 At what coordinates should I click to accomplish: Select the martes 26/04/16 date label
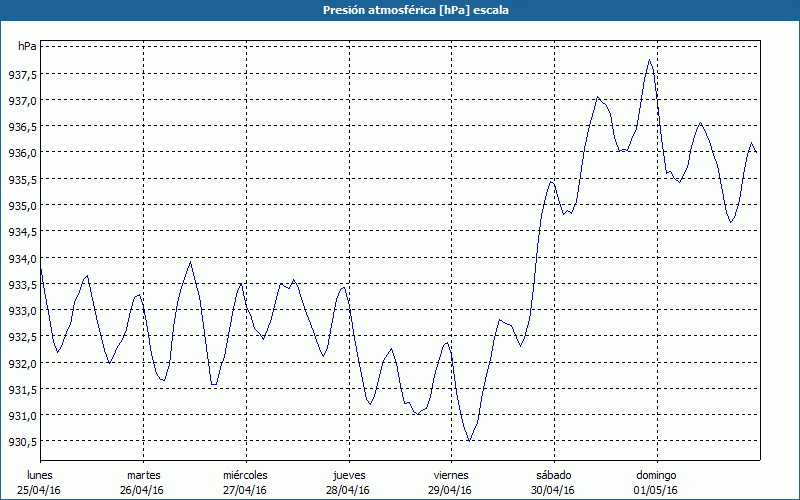[143, 482]
